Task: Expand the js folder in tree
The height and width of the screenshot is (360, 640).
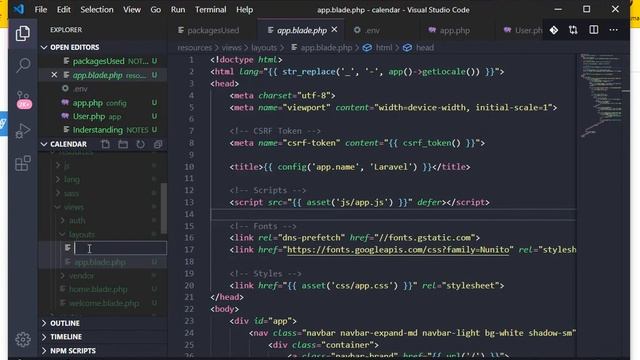Action: (67, 166)
